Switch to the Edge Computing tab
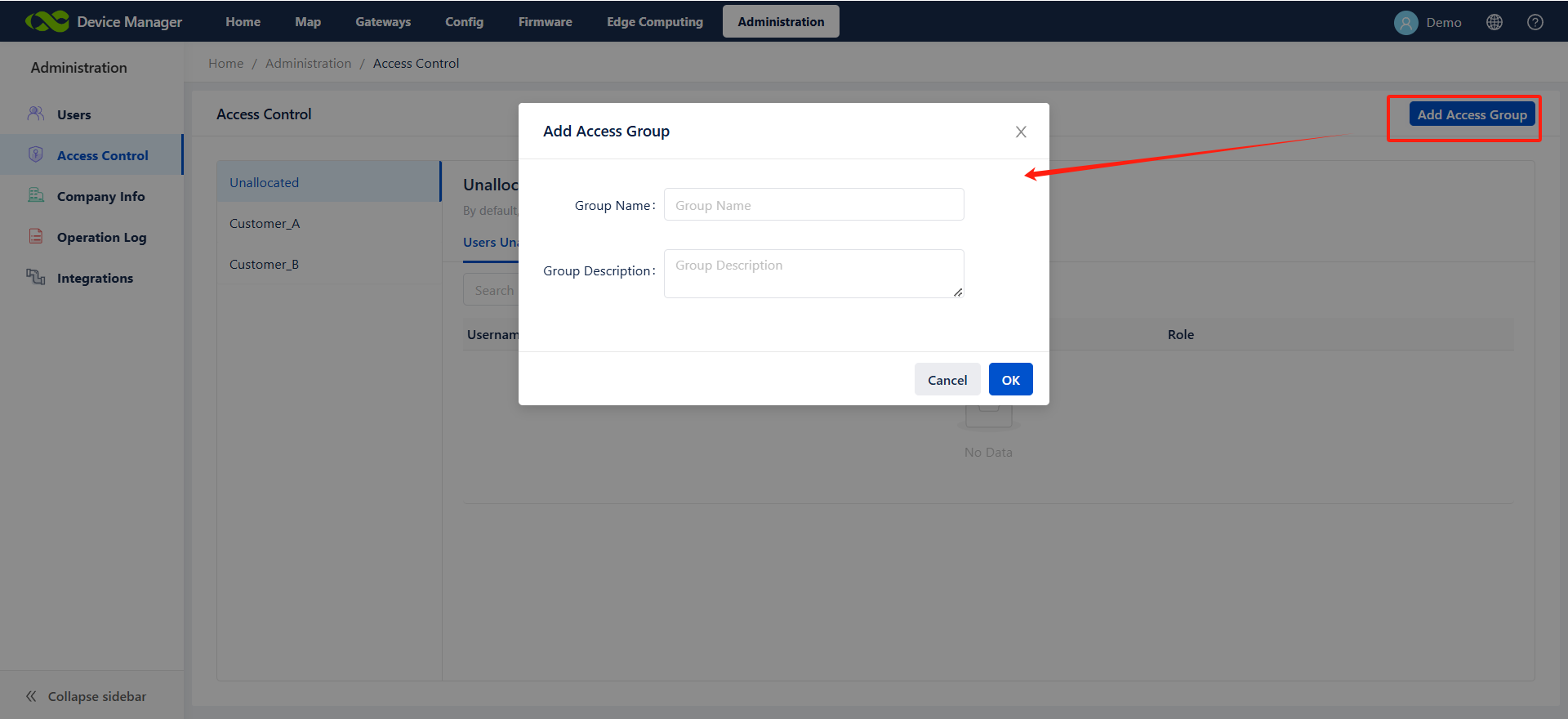This screenshot has height=719, width=1568. point(654,22)
